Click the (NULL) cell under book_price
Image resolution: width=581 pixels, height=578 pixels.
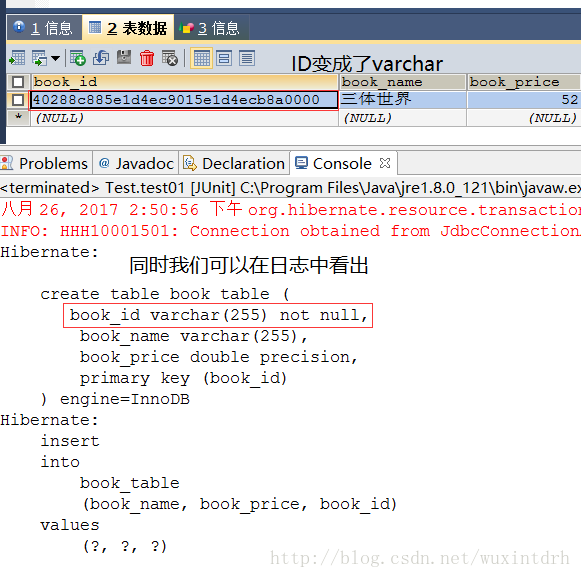pyautogui.click(x=524, y=118)
